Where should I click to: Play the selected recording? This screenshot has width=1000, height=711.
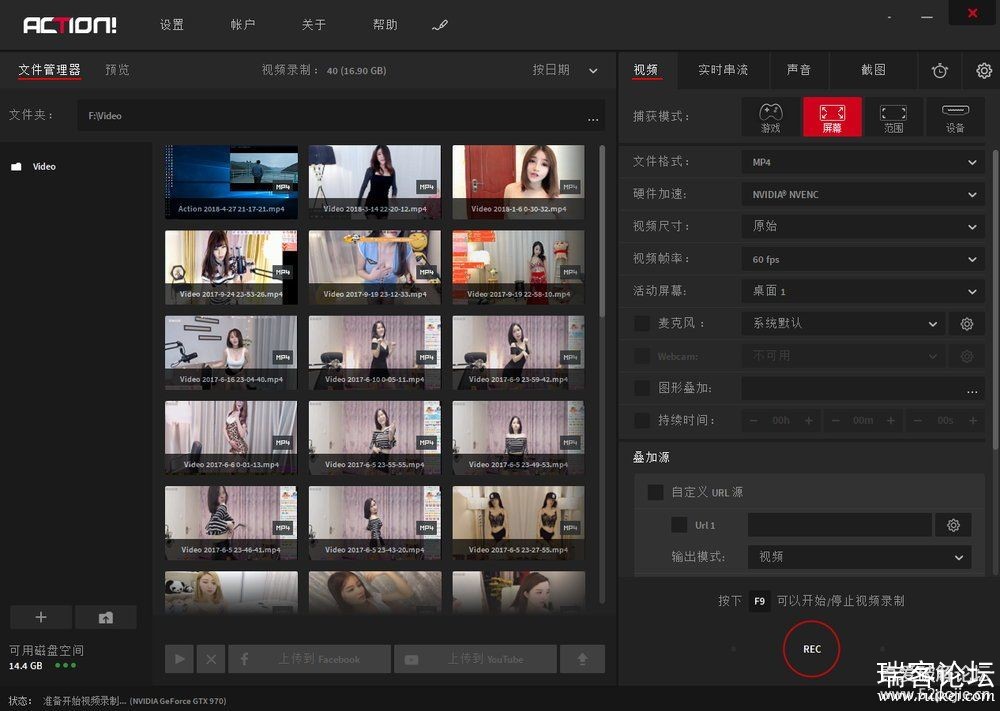pos(180,659)
